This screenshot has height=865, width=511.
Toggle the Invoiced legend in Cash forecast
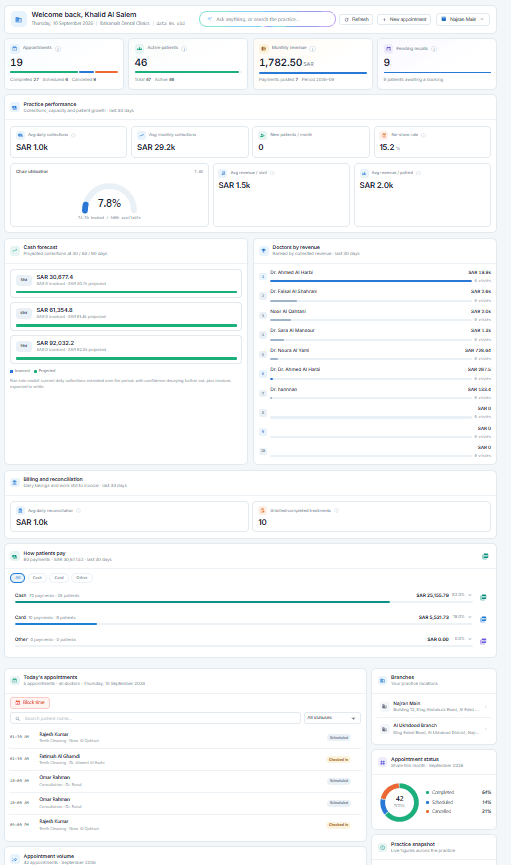[20, 371]
